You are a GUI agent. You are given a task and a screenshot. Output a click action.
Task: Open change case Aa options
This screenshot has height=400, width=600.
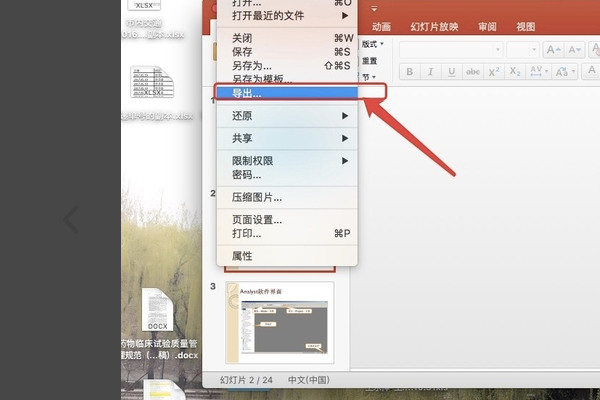click(x=565, y=72)
